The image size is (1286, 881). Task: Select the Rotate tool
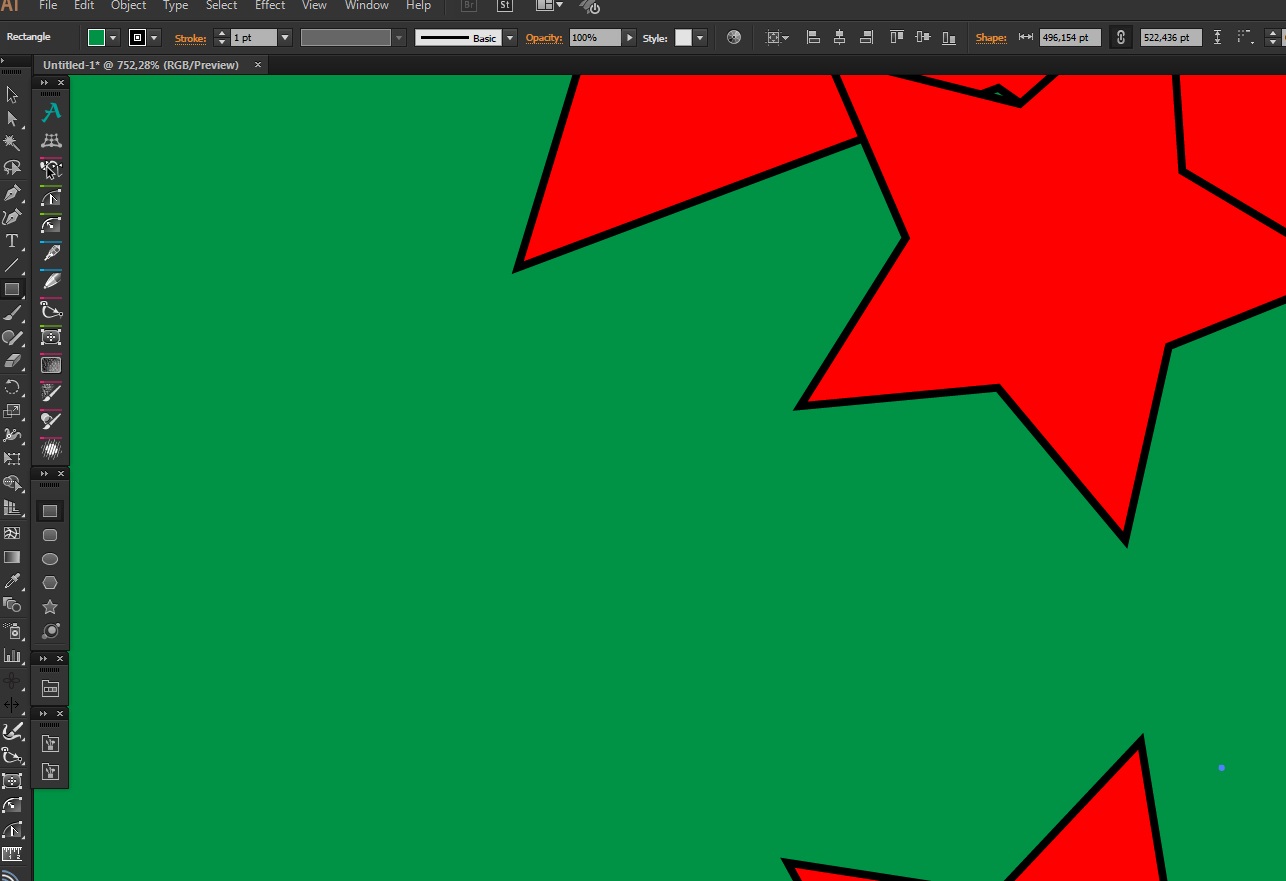12,387
